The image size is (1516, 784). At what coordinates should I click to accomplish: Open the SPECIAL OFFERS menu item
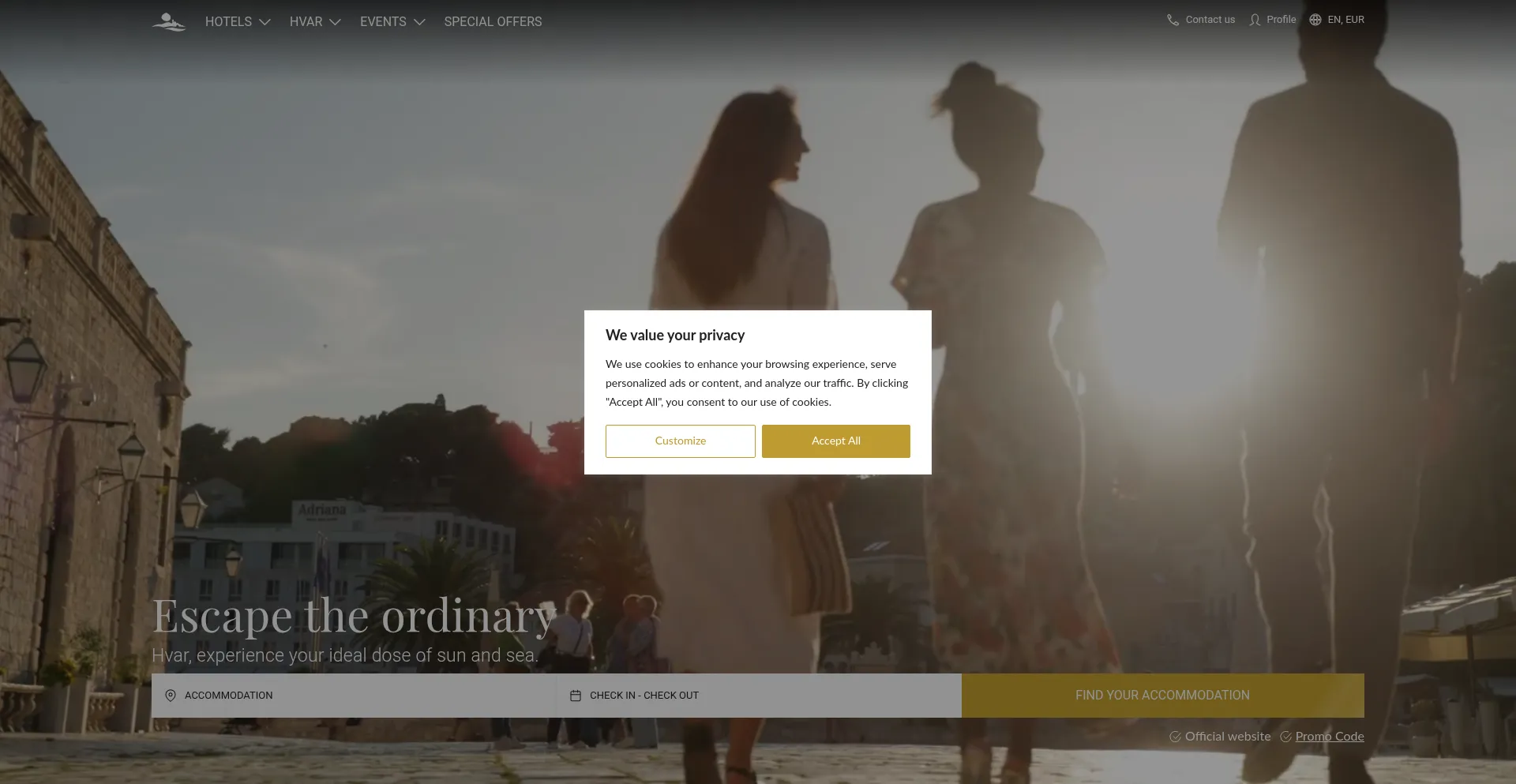tap(493, 21)
